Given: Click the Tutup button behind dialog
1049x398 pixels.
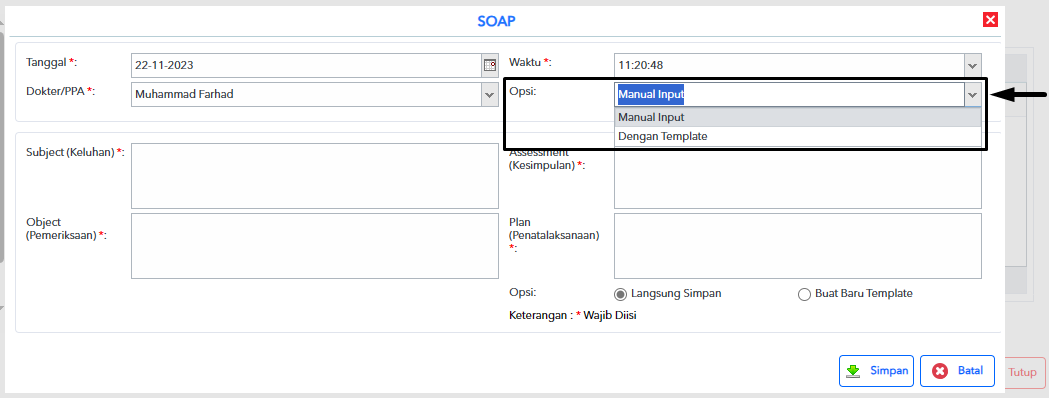Looking at the screenshot, I should (1022, 373).
